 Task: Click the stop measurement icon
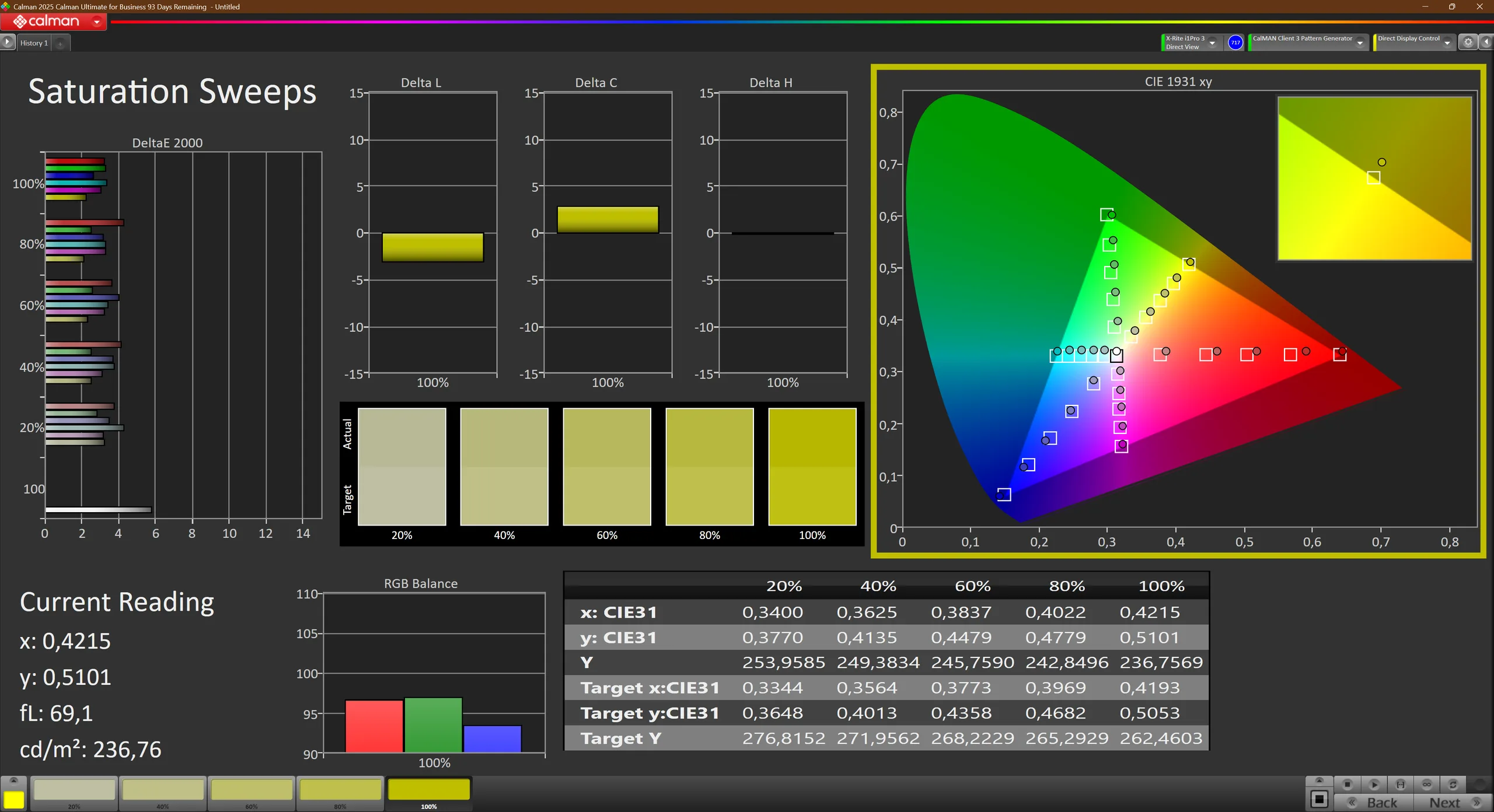[x=1348, y=785]
